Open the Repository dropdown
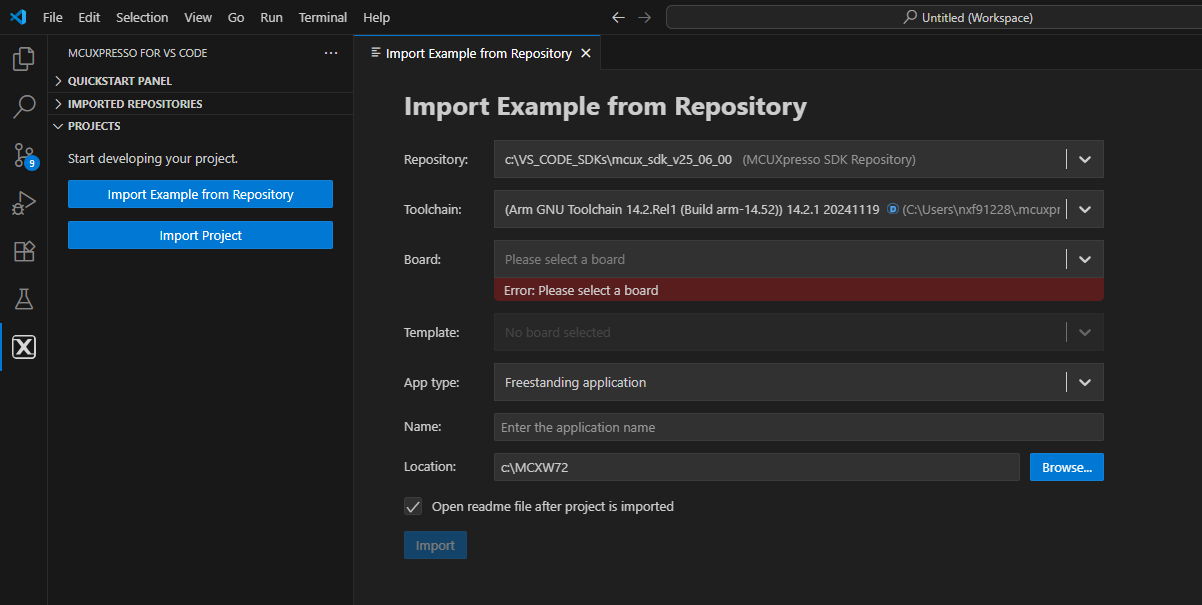Screen dimensions: 1202x605 (x=1084, y=158)
